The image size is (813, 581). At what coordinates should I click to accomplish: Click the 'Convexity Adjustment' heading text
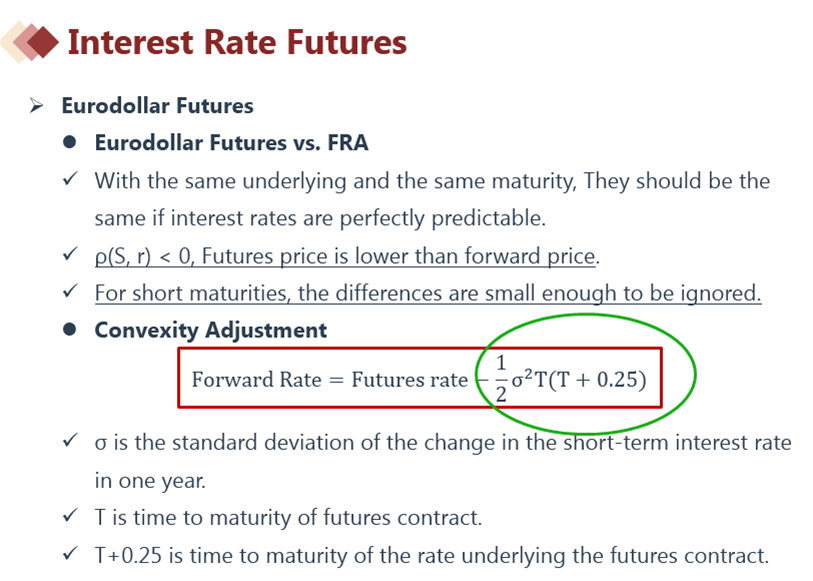(x=211, y=331)
